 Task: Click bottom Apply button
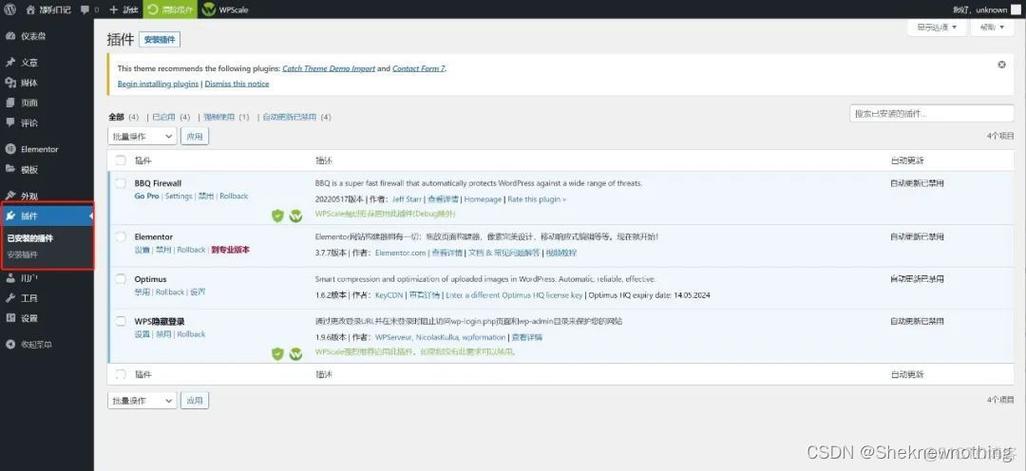(x=195, y=400)
